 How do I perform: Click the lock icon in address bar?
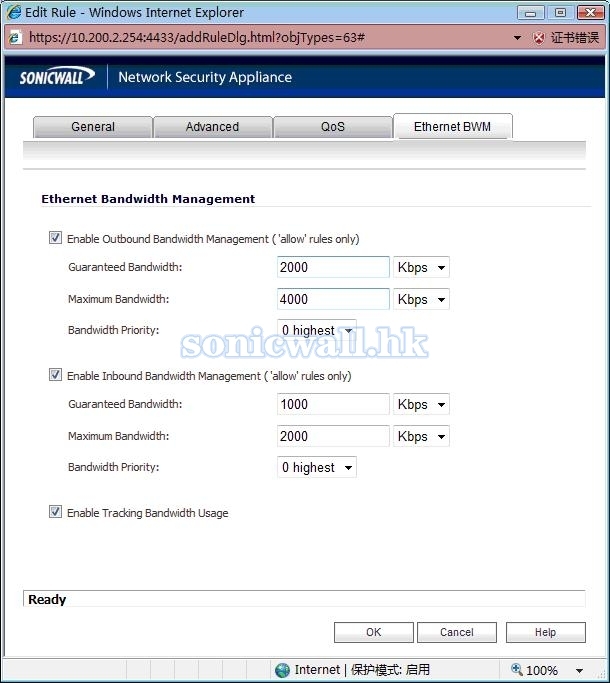point(16,37)
